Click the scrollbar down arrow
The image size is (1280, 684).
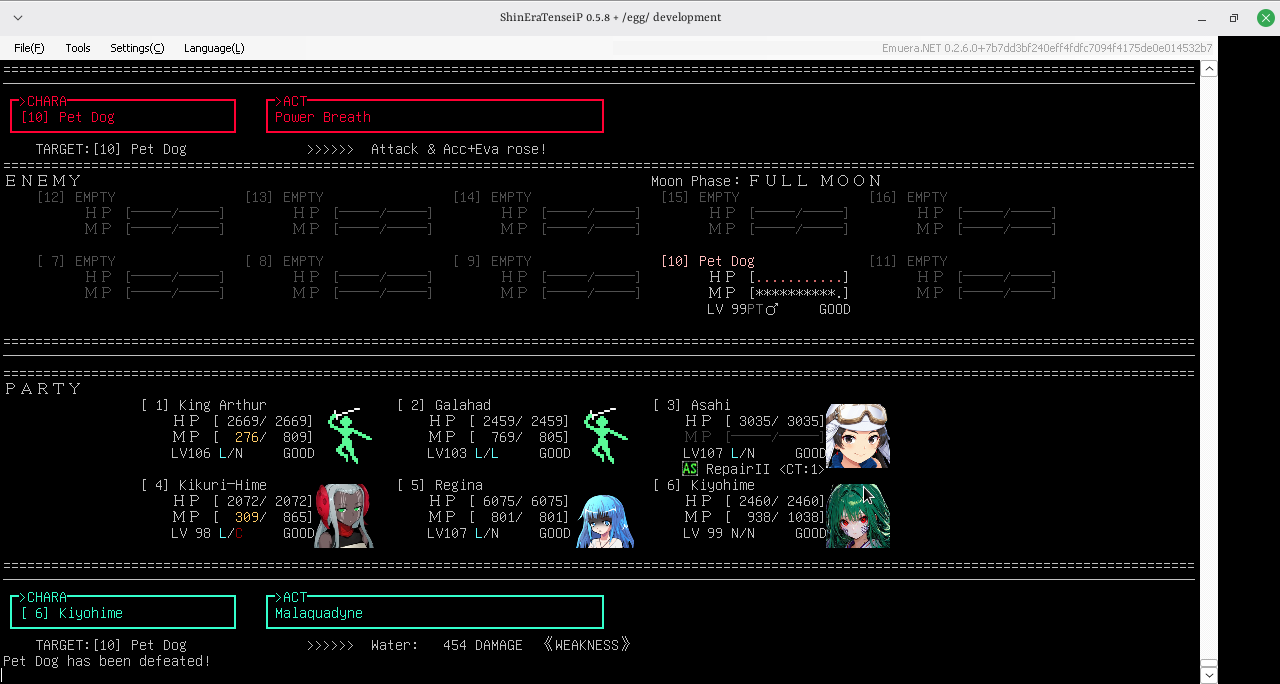[x=1209, y=675]
